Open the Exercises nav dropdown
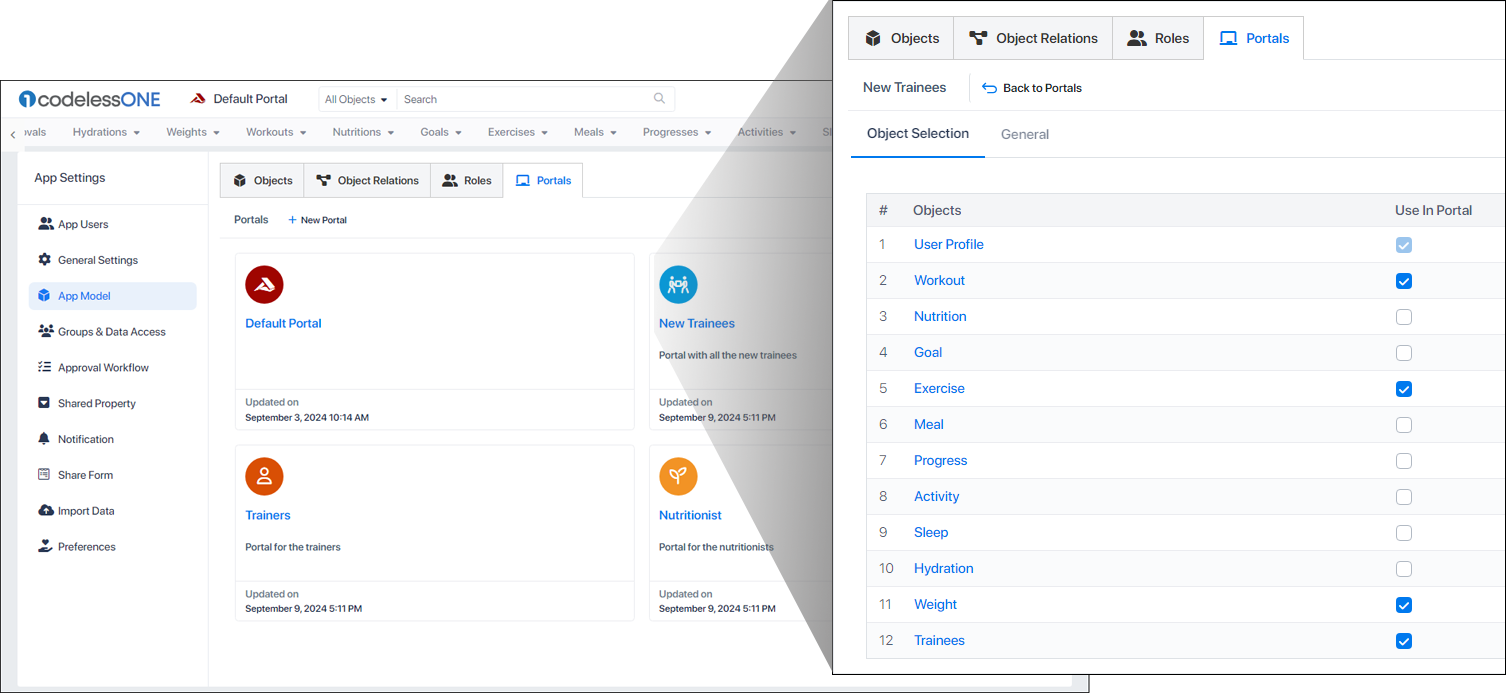 point(518,132)
